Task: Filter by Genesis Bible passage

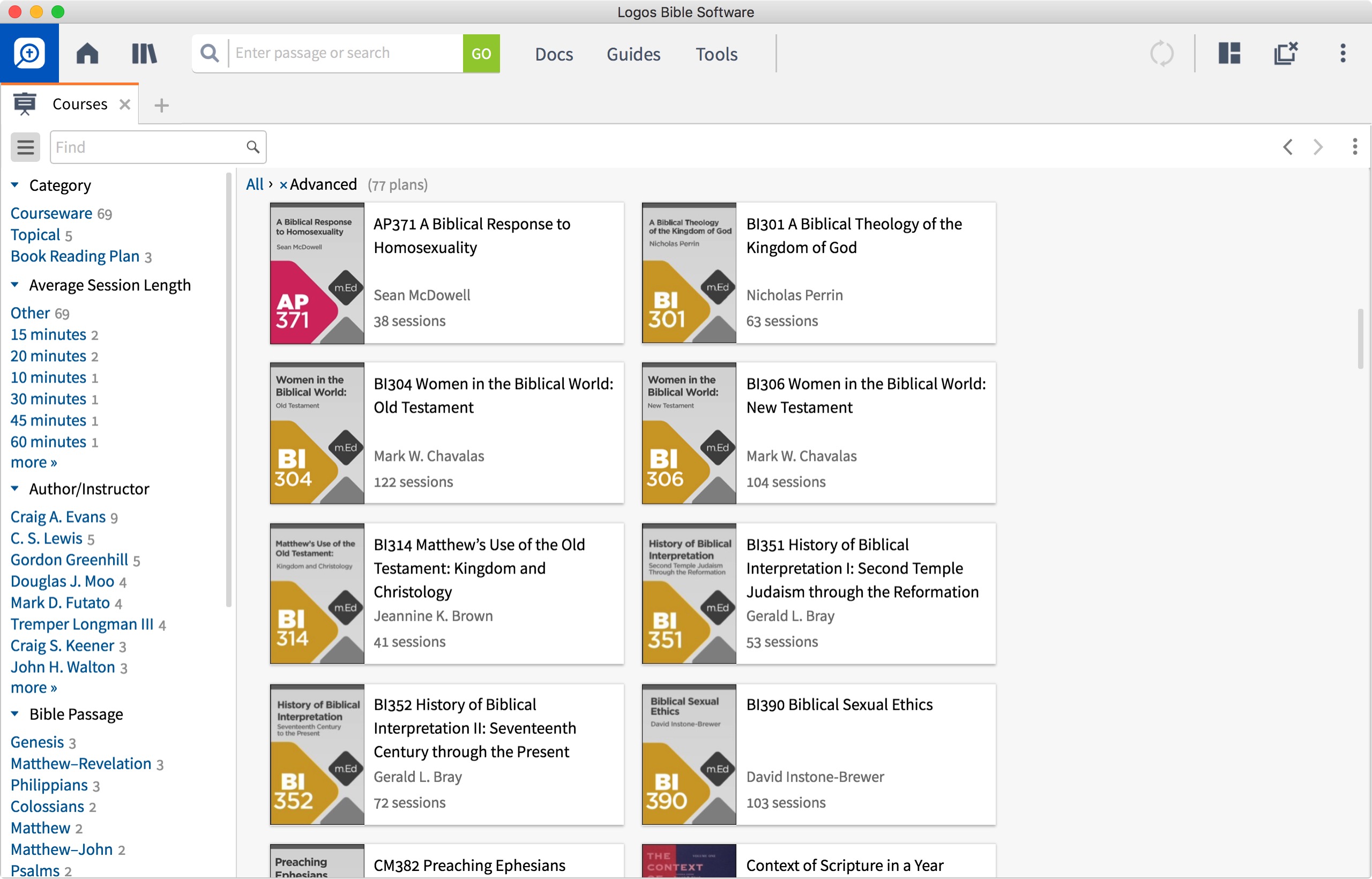Action: [37, 742]
